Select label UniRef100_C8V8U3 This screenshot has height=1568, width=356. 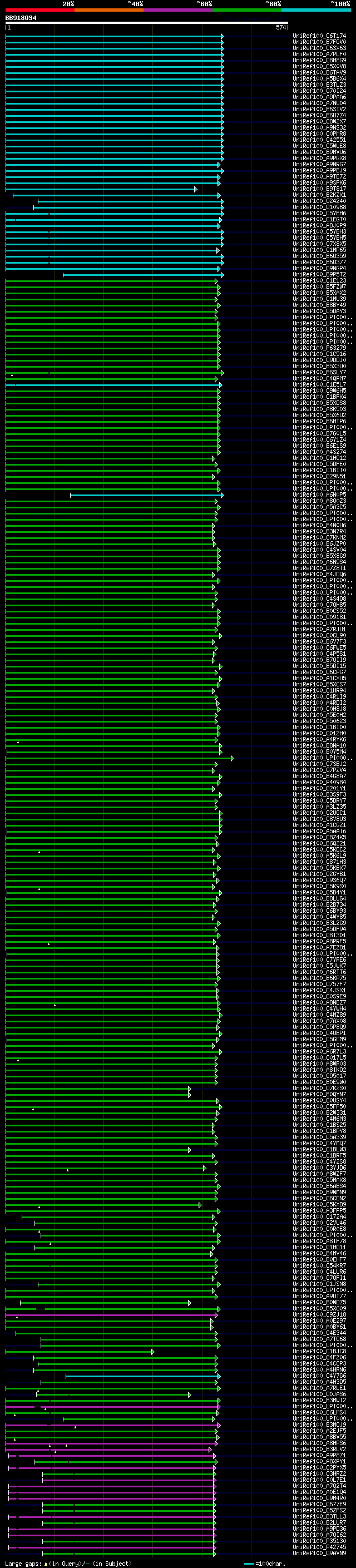(319, 819)
